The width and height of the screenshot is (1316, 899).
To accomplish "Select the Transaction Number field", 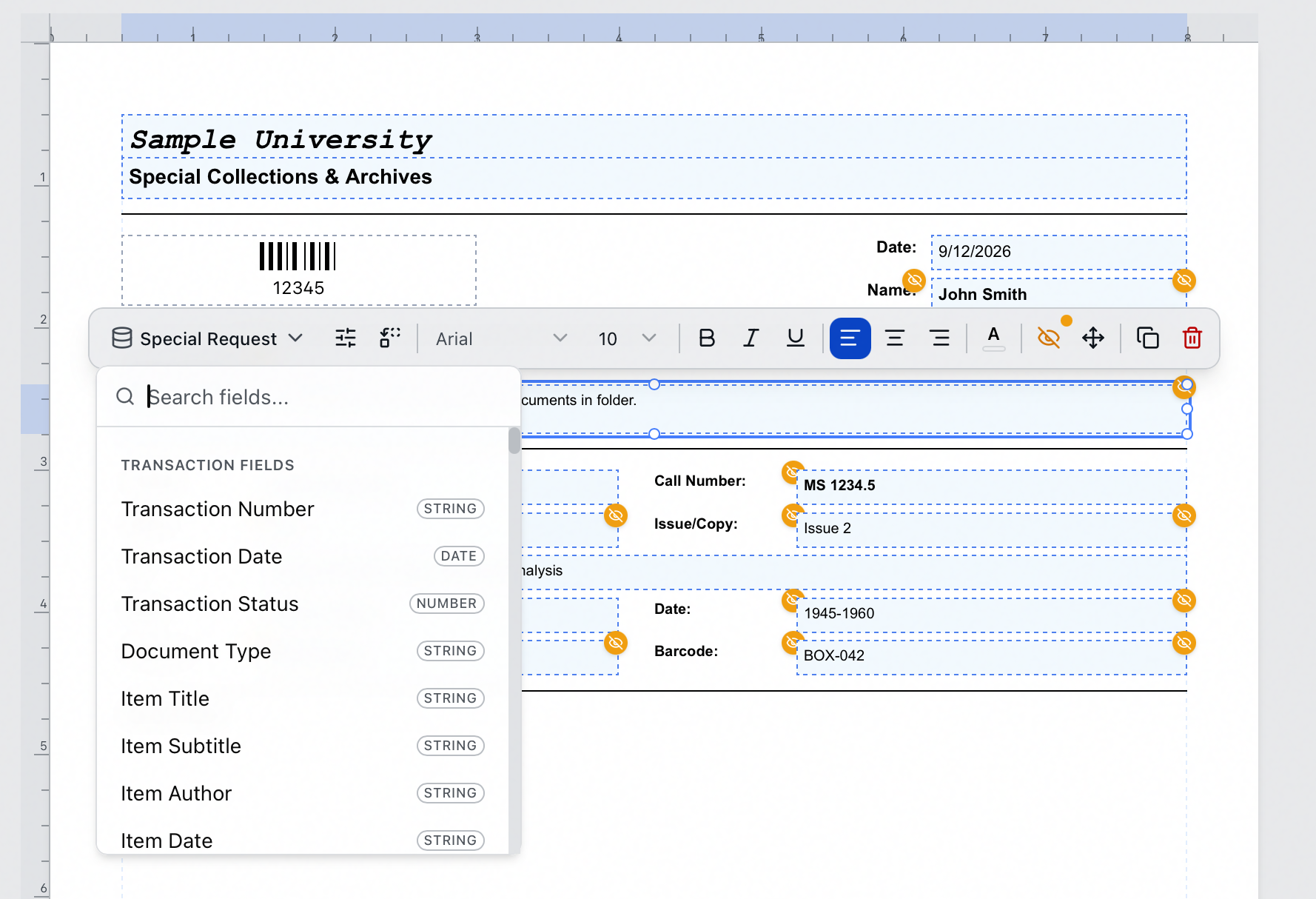I will pos(303,509).
